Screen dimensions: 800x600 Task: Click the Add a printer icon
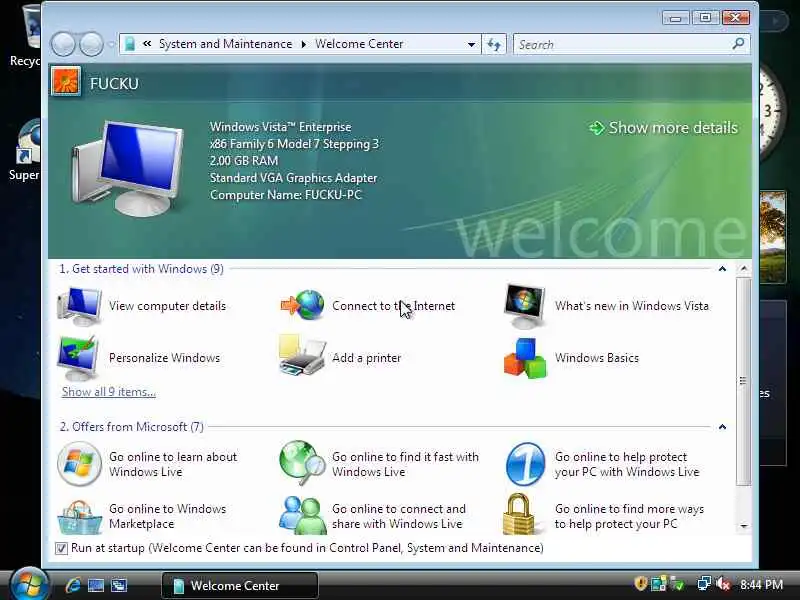[302, 356]
